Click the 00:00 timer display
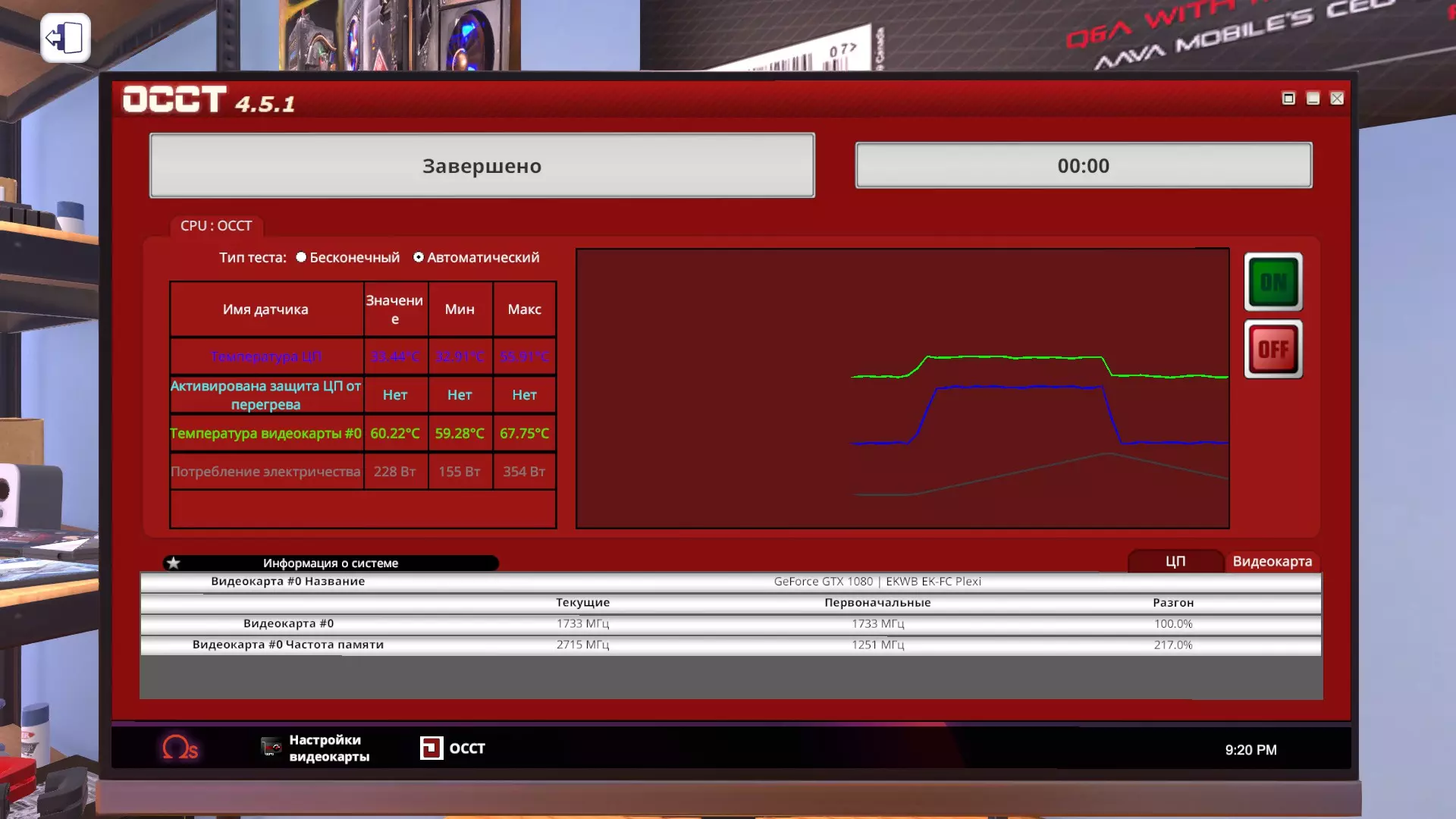 (1083, 165)
